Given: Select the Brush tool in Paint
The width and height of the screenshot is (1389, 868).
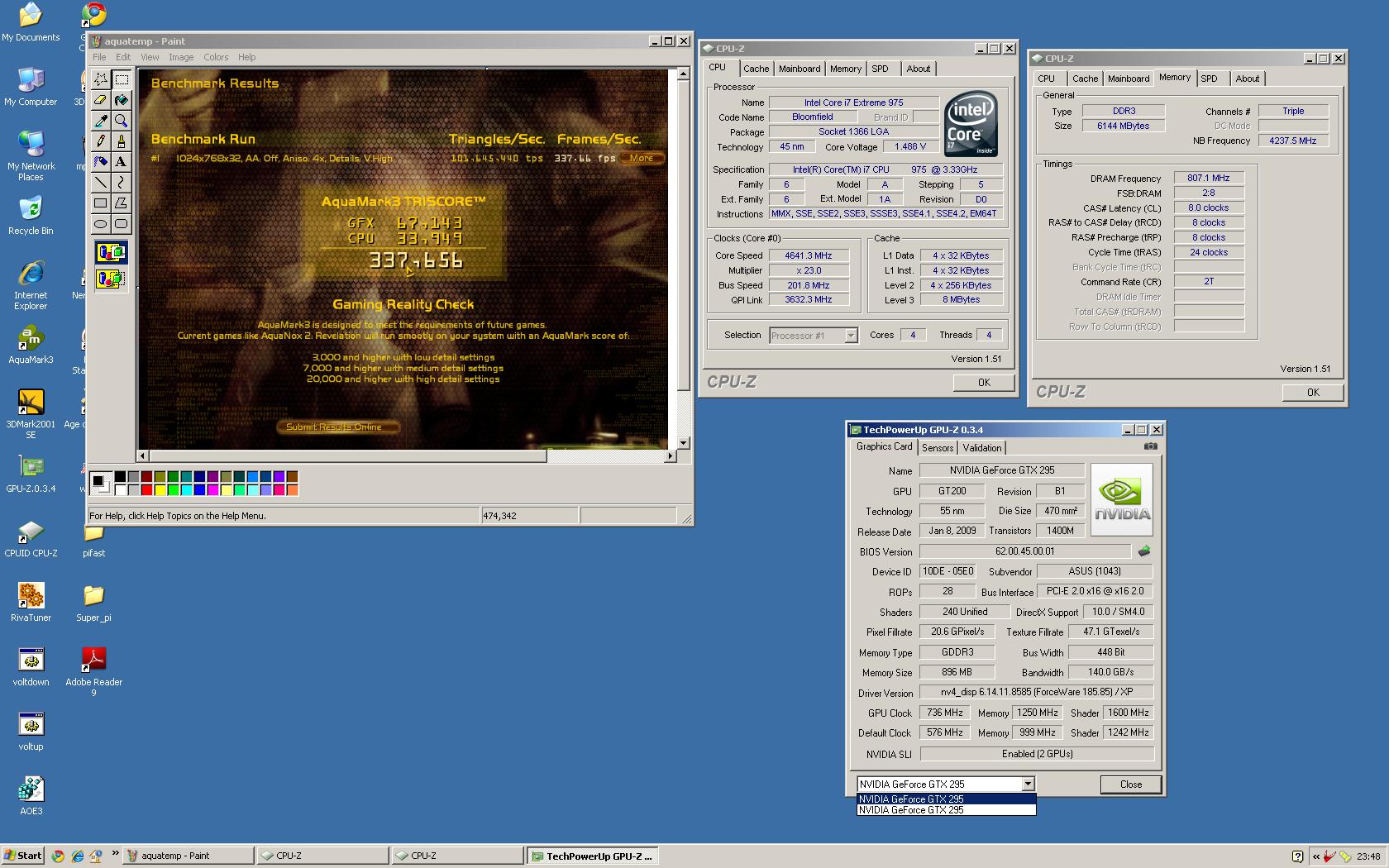Looking at the screenshot, I should 122,141.
